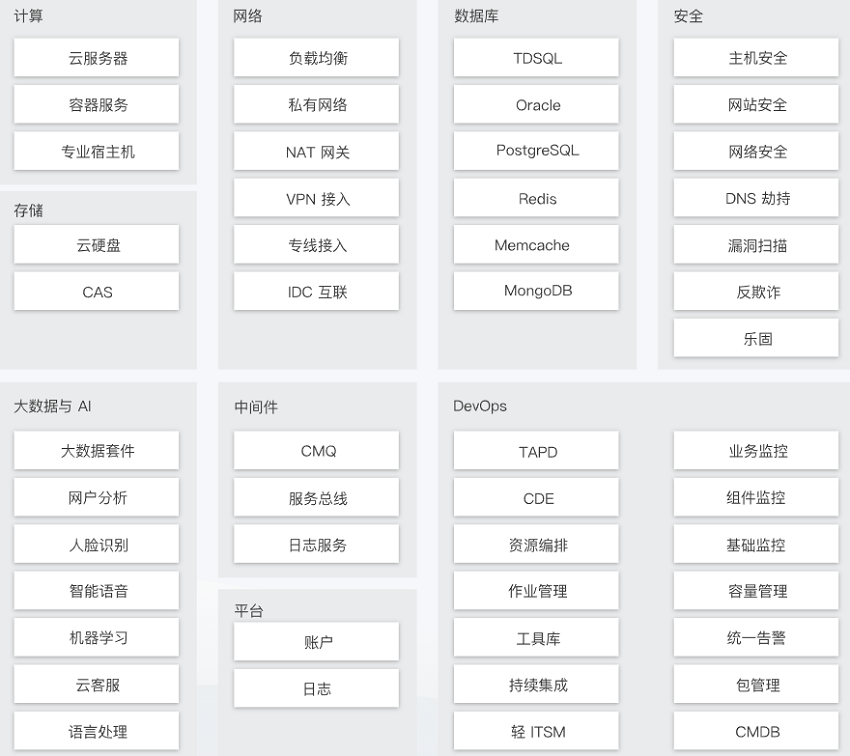
Task: Click the 大数据套件 card
Action: 96,450
